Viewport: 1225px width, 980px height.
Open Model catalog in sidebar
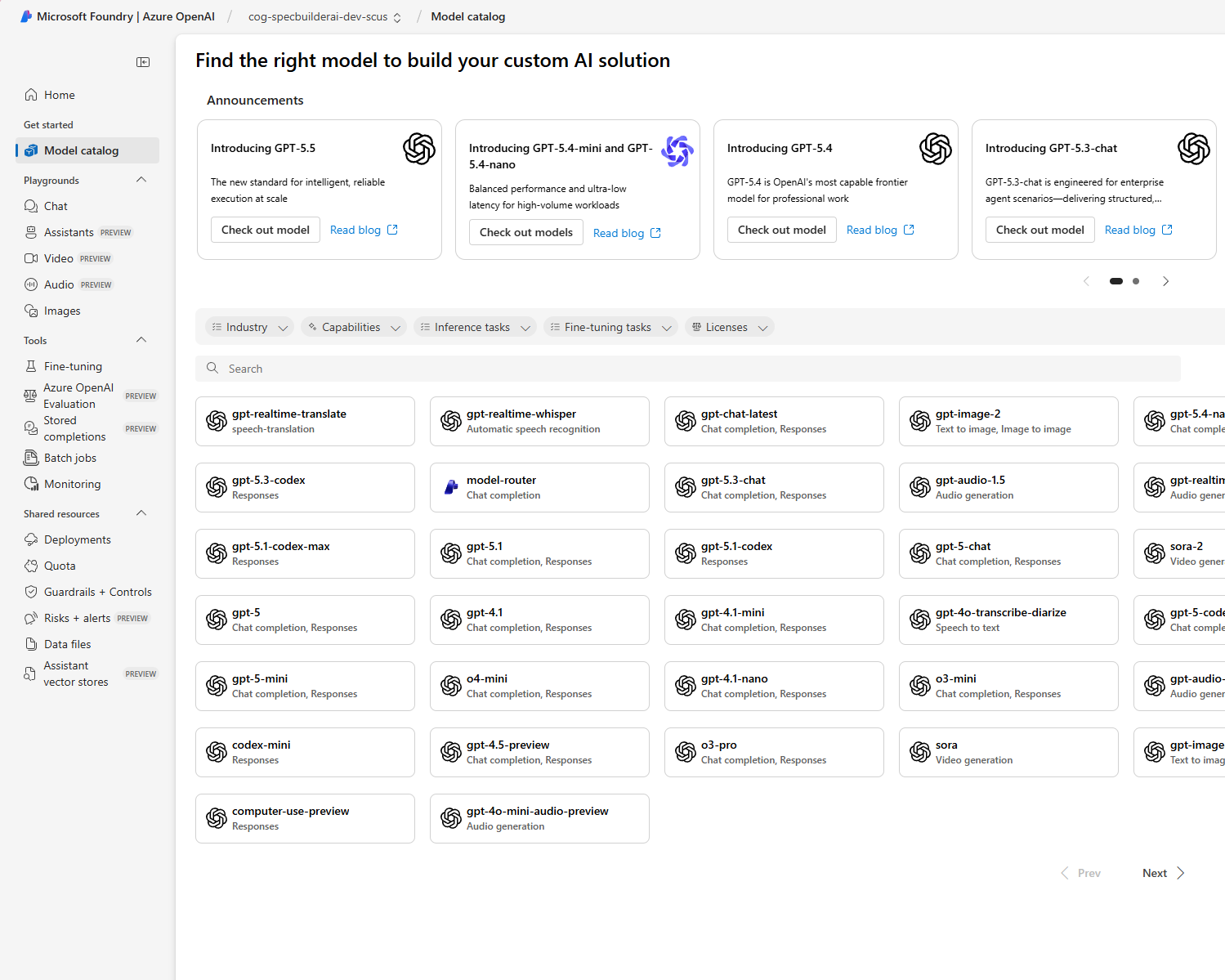87,150
